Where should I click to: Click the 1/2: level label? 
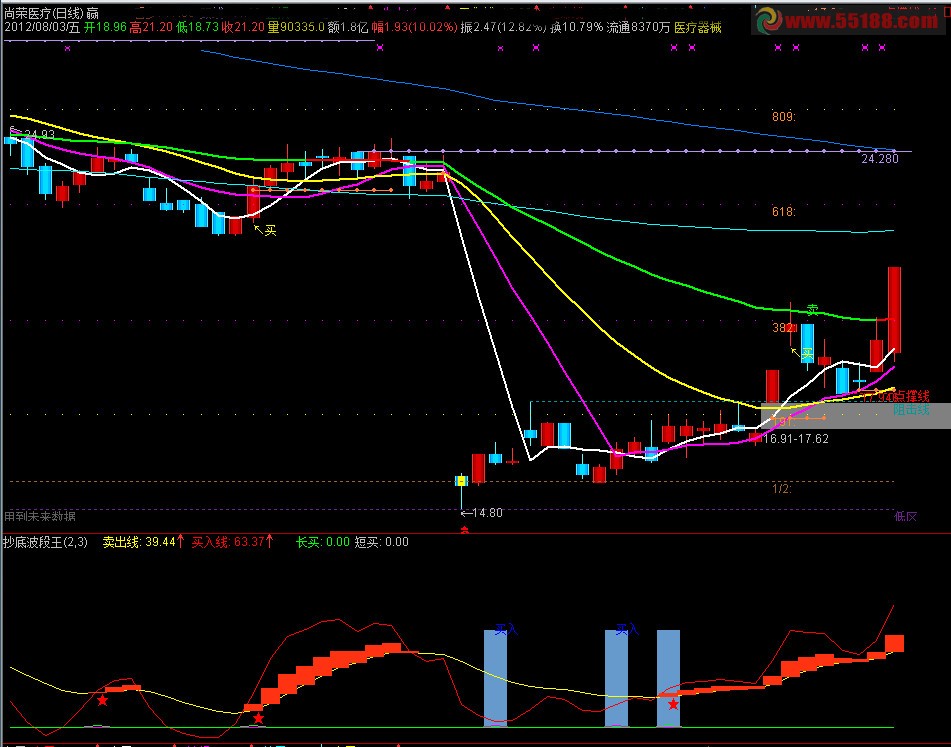point(782,489)
